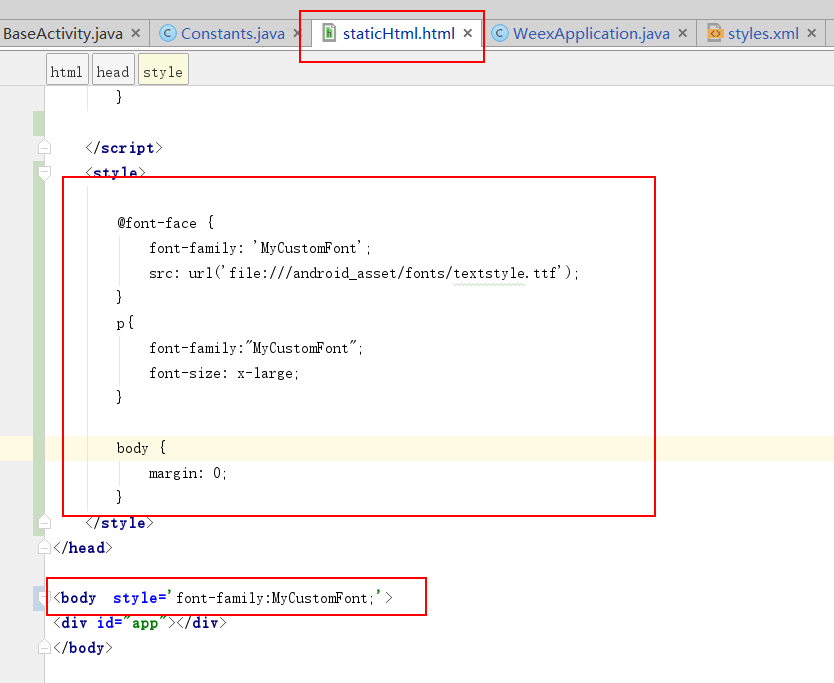Close the WeexApplication.java tab
Image resolution: width=834 pixels, height=683 pixels.
[x=683, y=34]
